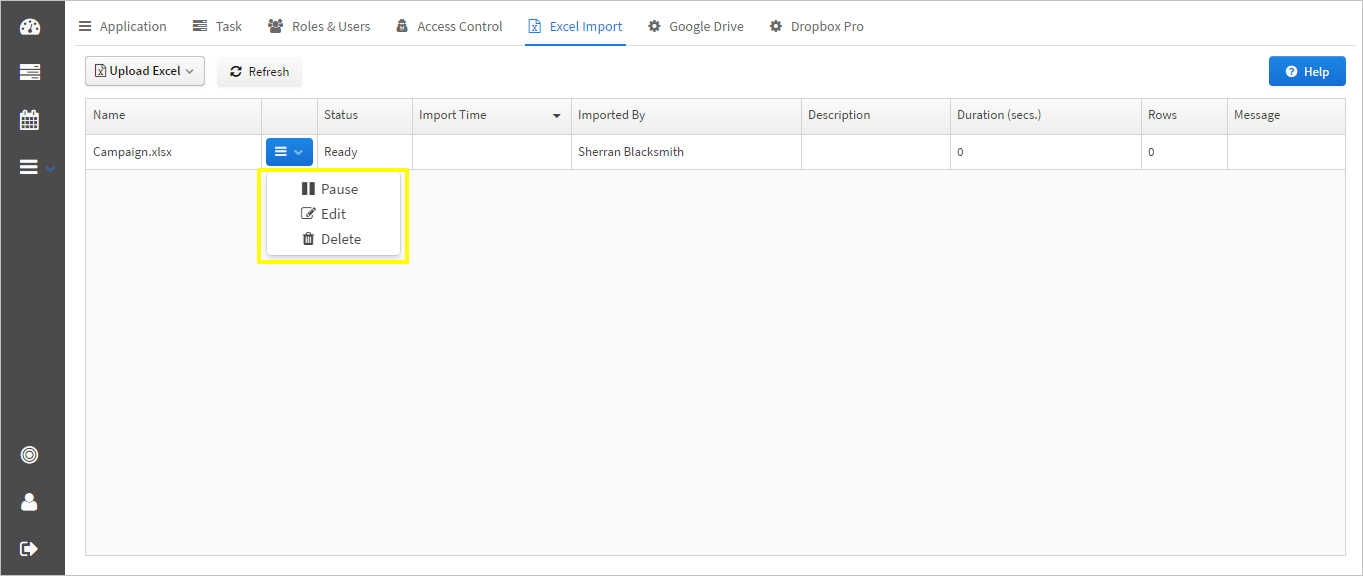Click the logout icon in sidebar
1363x576 pixels.
(30, 548)
